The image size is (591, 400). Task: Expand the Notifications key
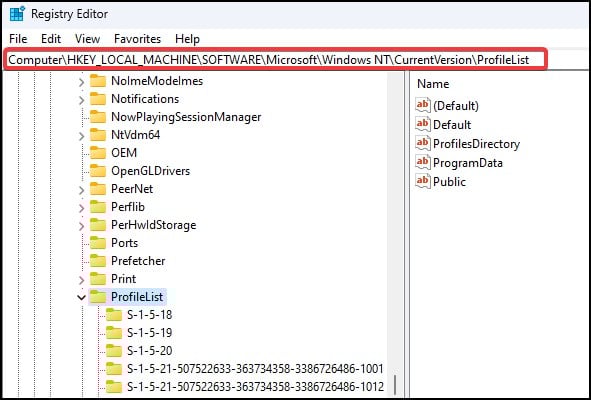tap(81, 100)
